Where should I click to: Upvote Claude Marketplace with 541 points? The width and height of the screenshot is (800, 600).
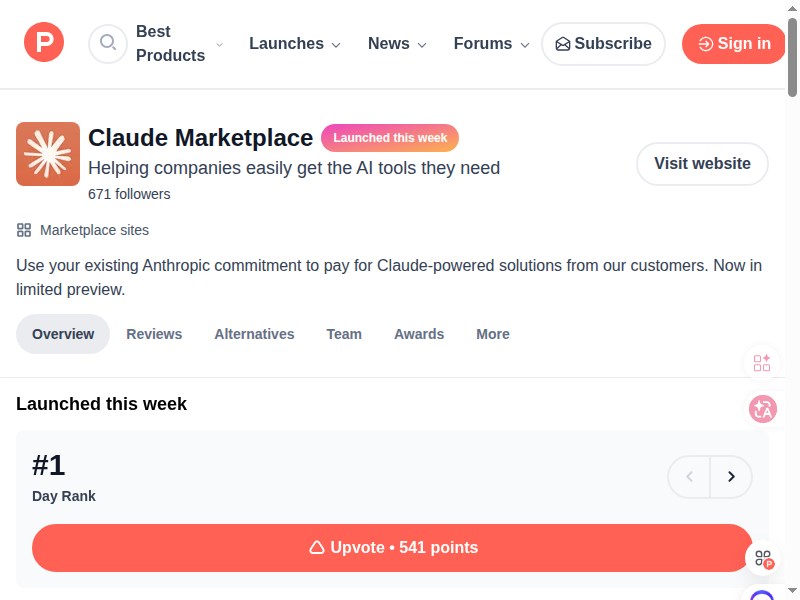392,548
